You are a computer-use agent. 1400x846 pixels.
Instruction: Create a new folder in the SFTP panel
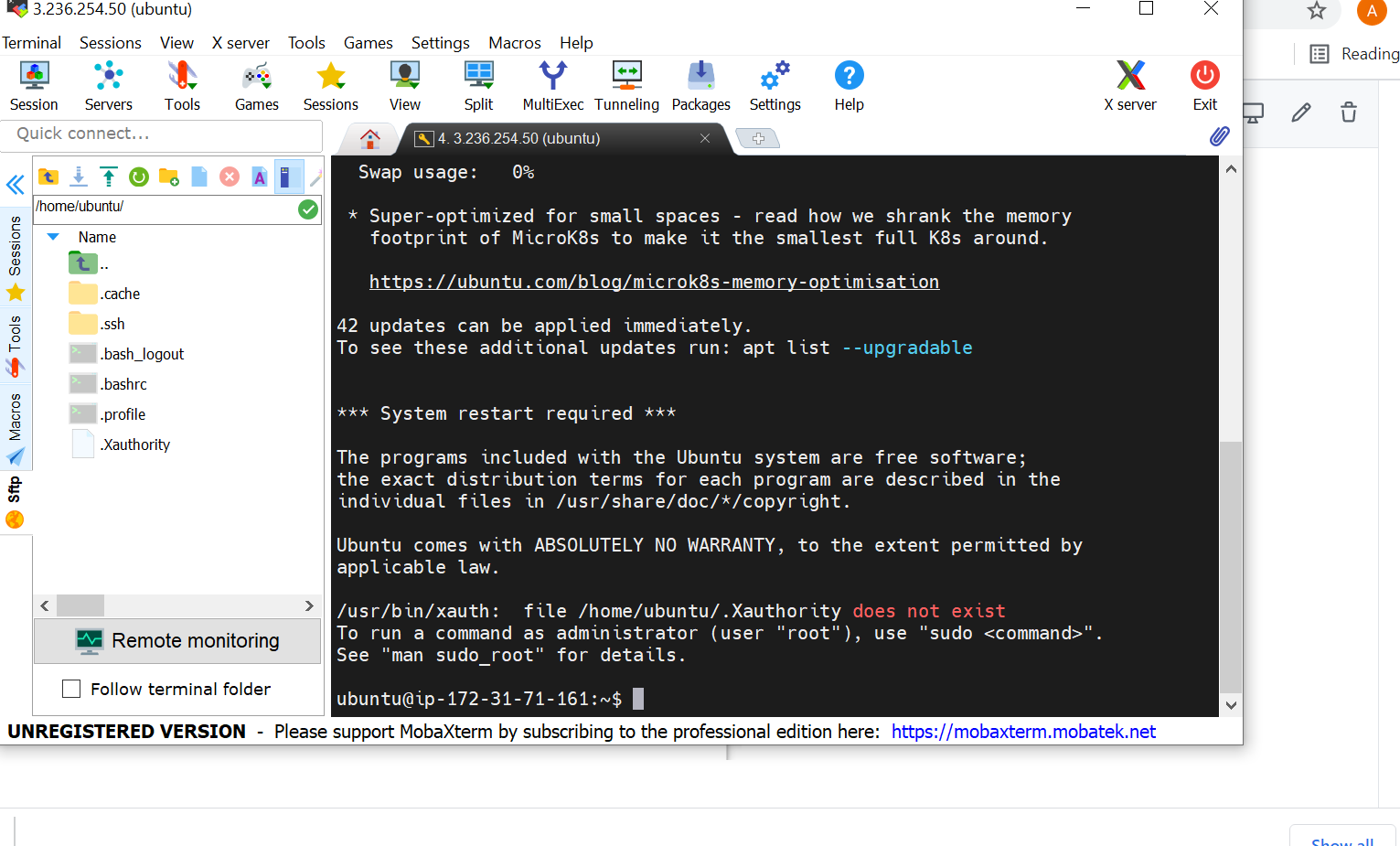click(168, 176)
